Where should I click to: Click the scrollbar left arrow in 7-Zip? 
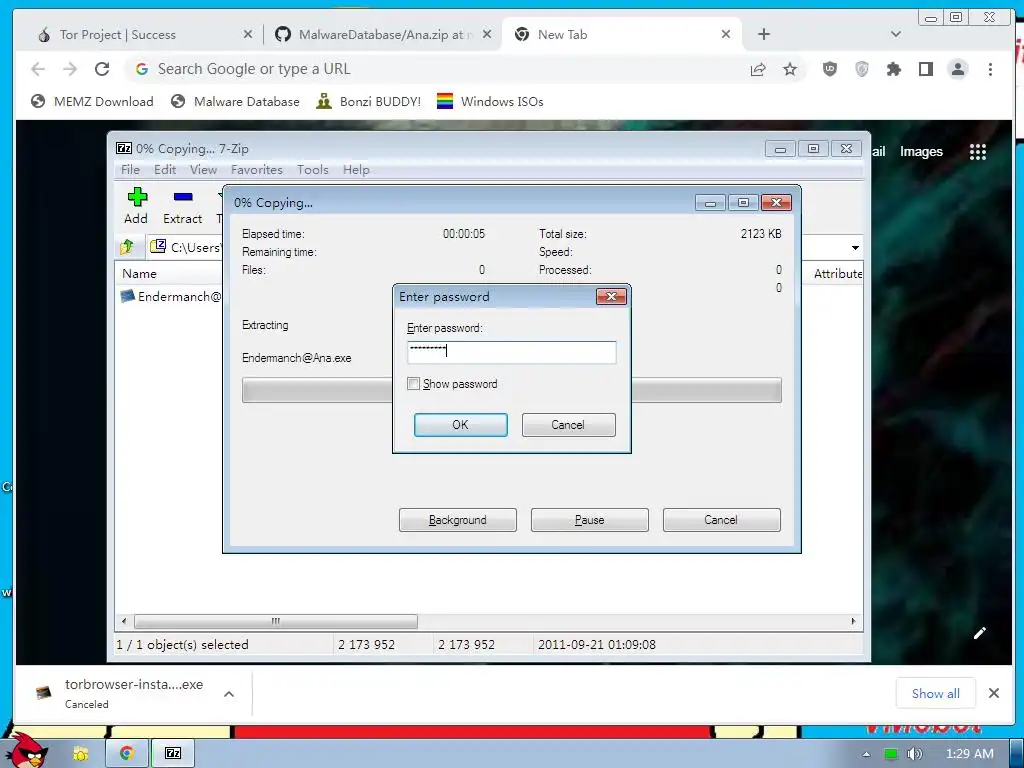click(x=124, y=621)
